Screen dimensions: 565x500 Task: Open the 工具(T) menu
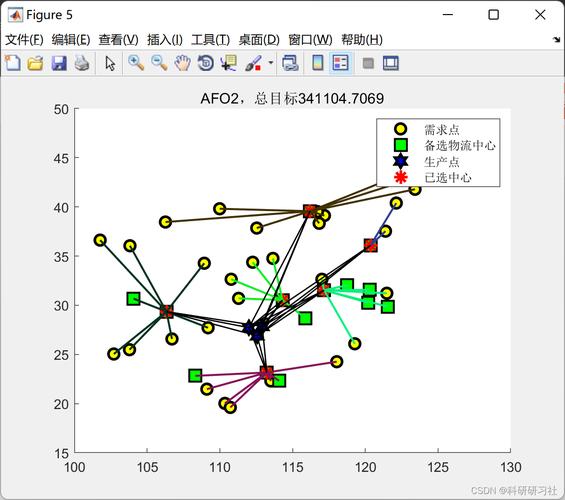coord(210,39)
